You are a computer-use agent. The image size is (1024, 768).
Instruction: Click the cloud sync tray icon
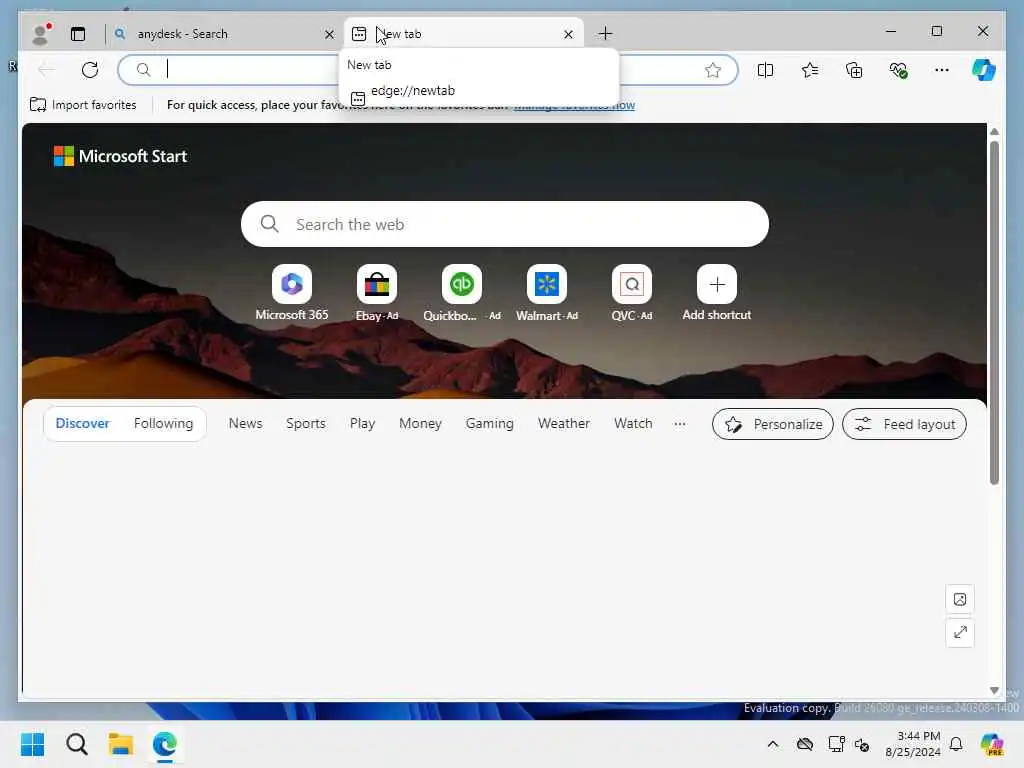(805, 744)
